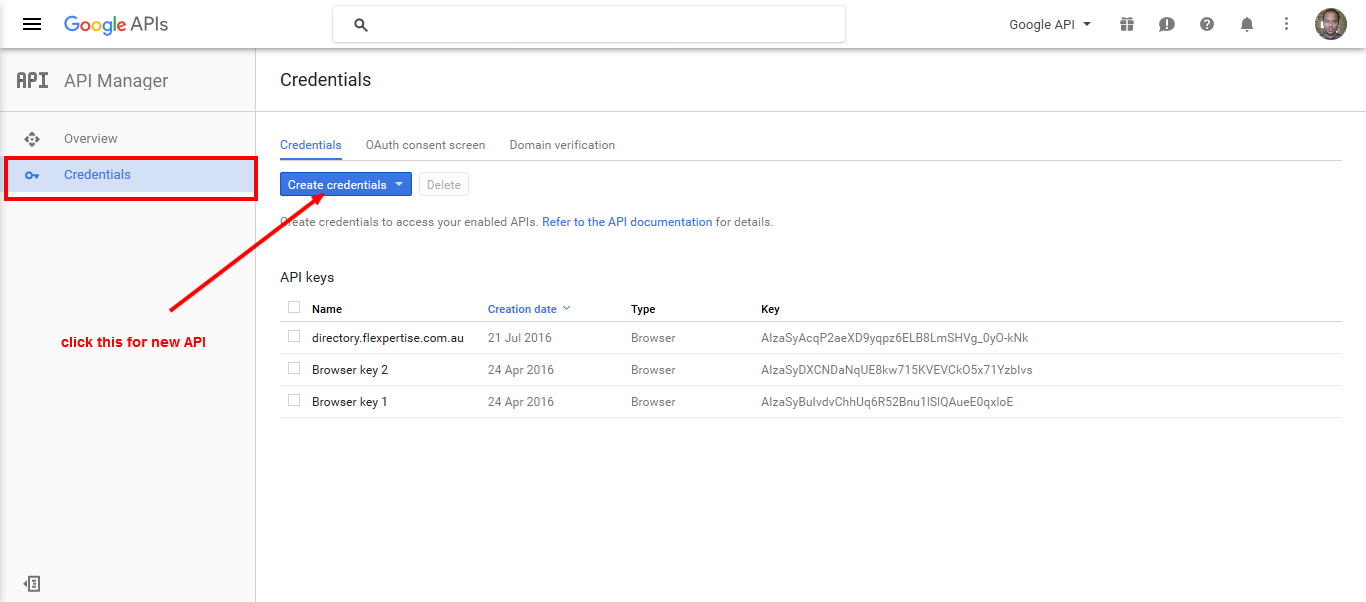Screen dimensions: 1366x602
Task: Open the Browser key 1 entry
Action: click(349, 402)
